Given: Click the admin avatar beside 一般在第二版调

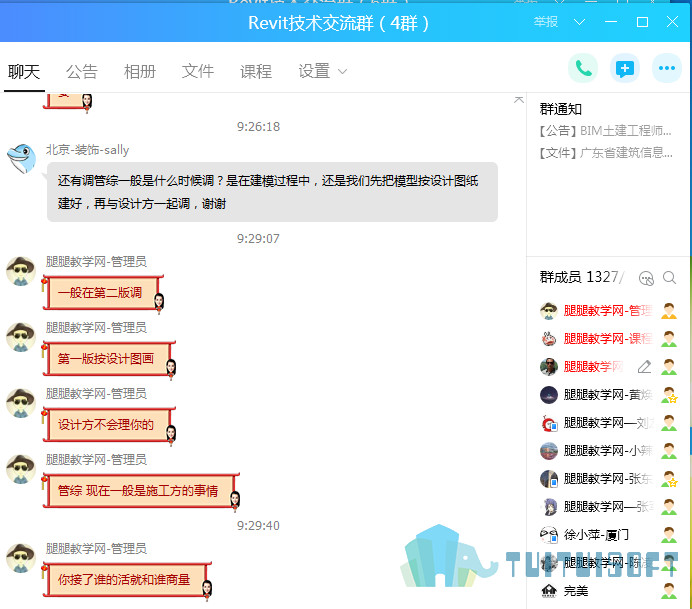Looking at the screenshot, I should point(21,271).
